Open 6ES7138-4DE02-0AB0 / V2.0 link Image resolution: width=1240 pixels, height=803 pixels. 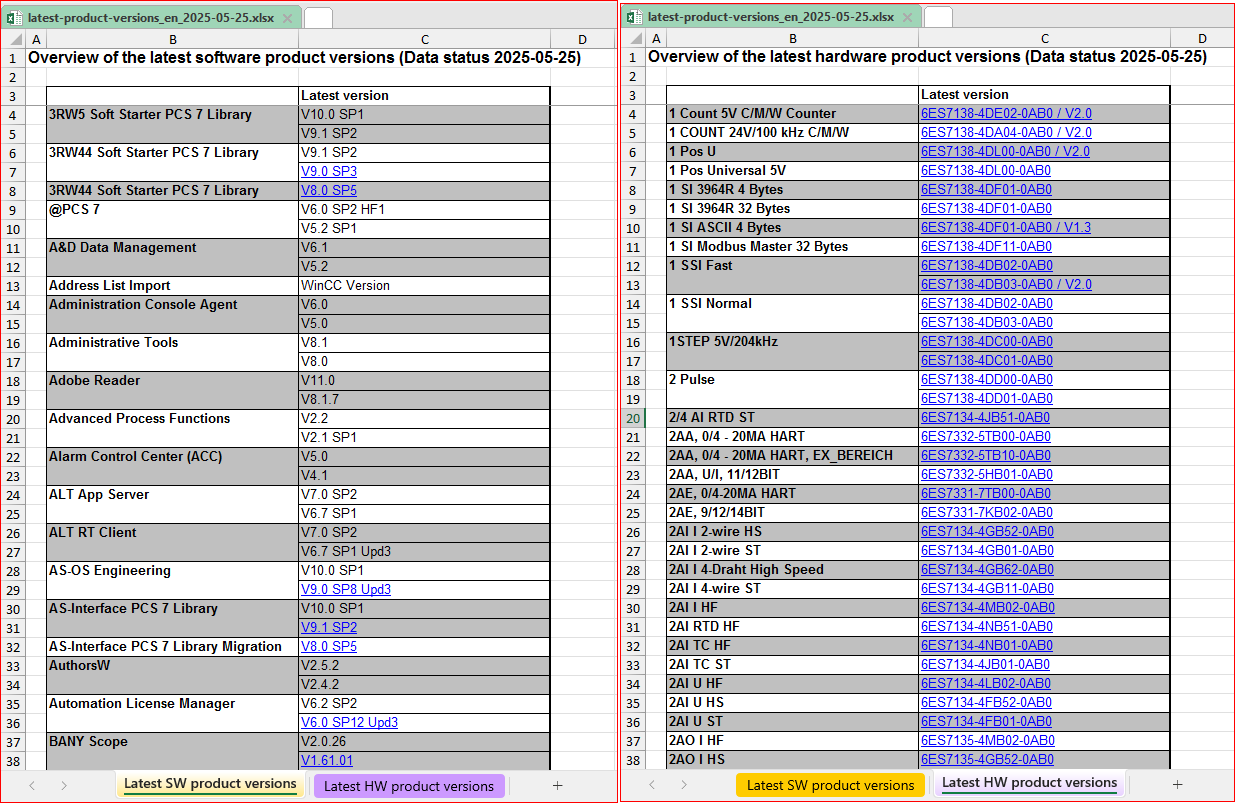(x=1006, y=113)
